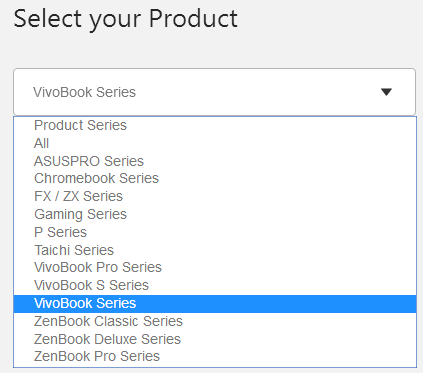This screenshot has height=373, width=423.
Task: Select Gaming Series option
Action: 215,214
